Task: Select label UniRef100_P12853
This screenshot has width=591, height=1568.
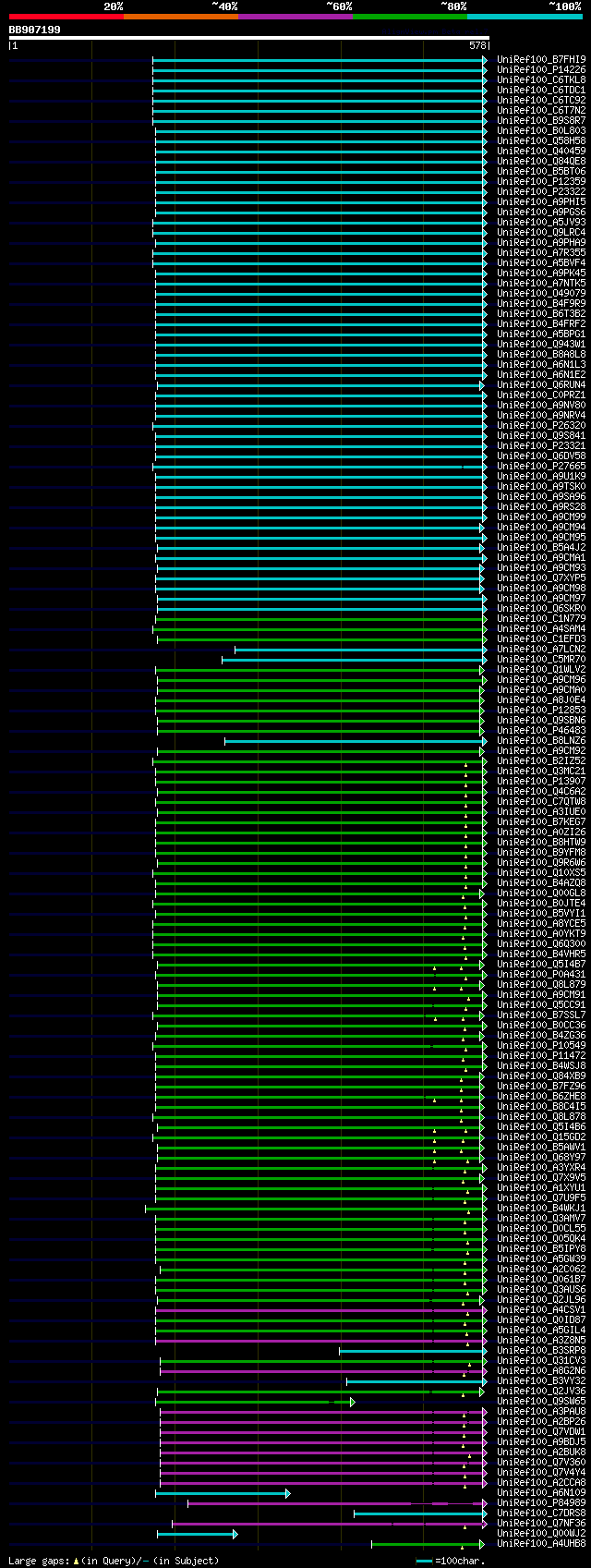Action: [541, 710]
